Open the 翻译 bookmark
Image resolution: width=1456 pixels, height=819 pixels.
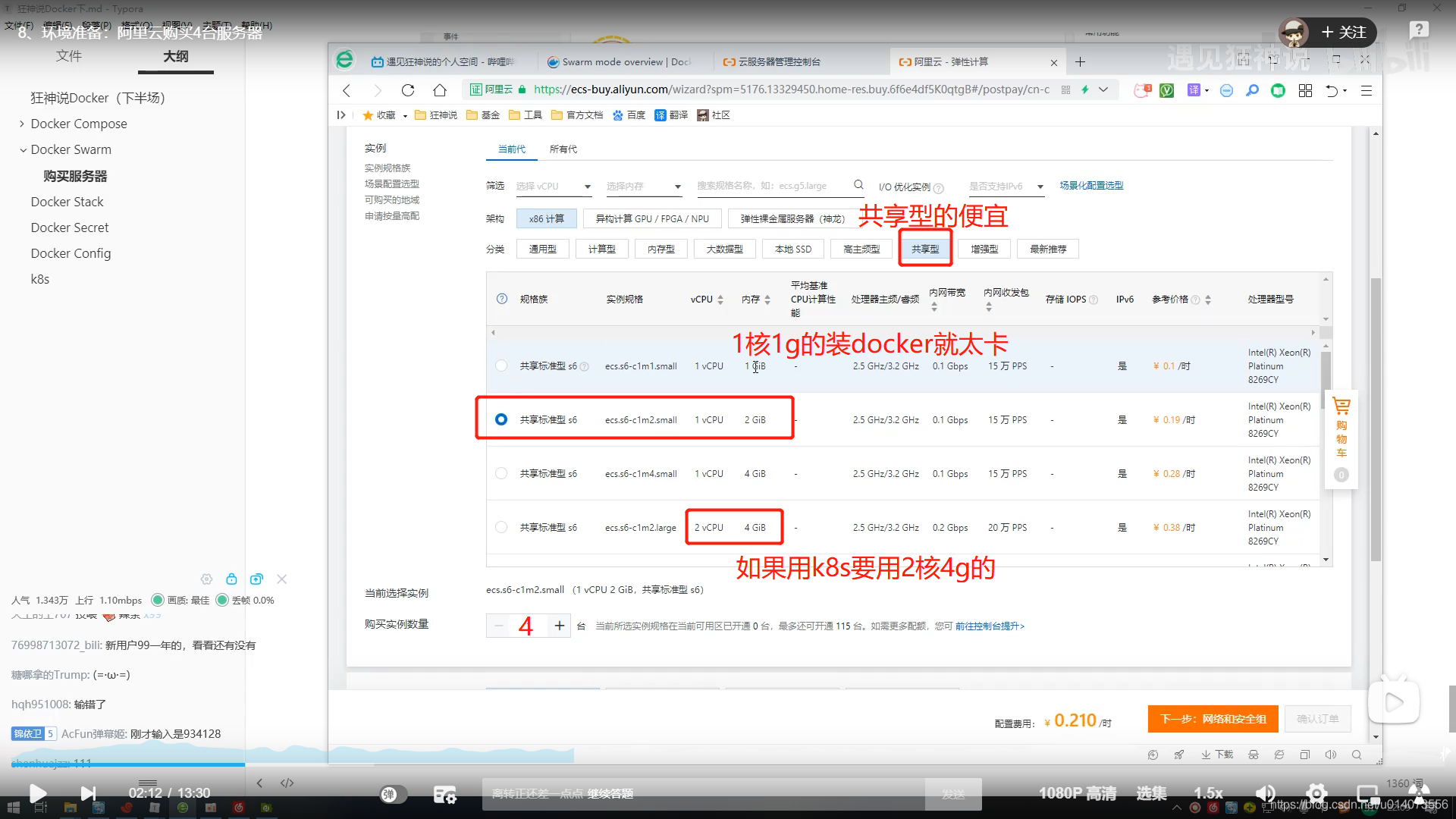(x=671, y=115)
